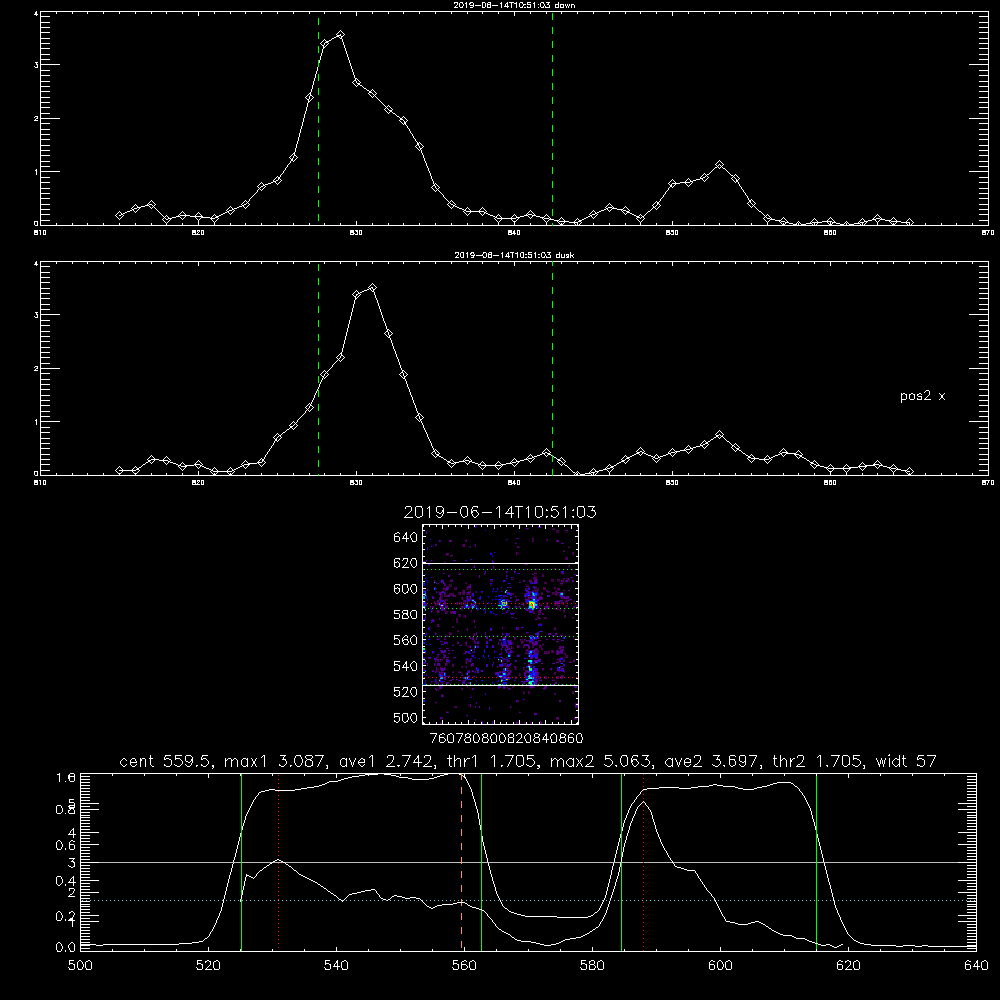Click left green dashed line in dawn plot
Screen dimensions: 1000x1000
click(318, 119)
